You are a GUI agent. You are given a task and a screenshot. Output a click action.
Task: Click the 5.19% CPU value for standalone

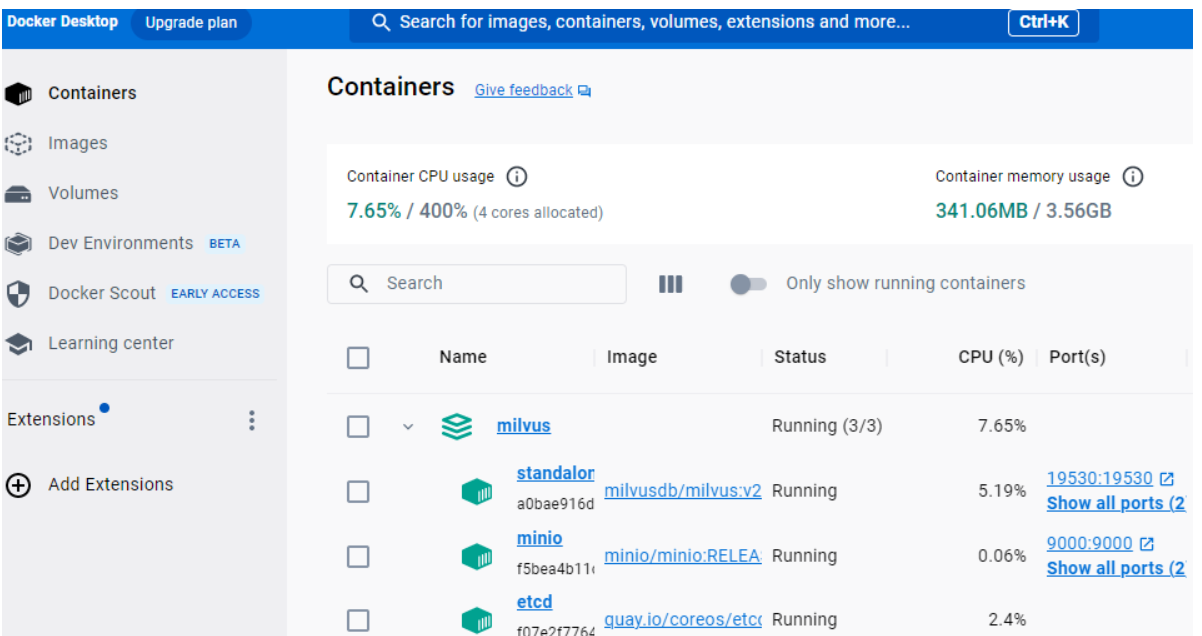[x=1002, y=491]
